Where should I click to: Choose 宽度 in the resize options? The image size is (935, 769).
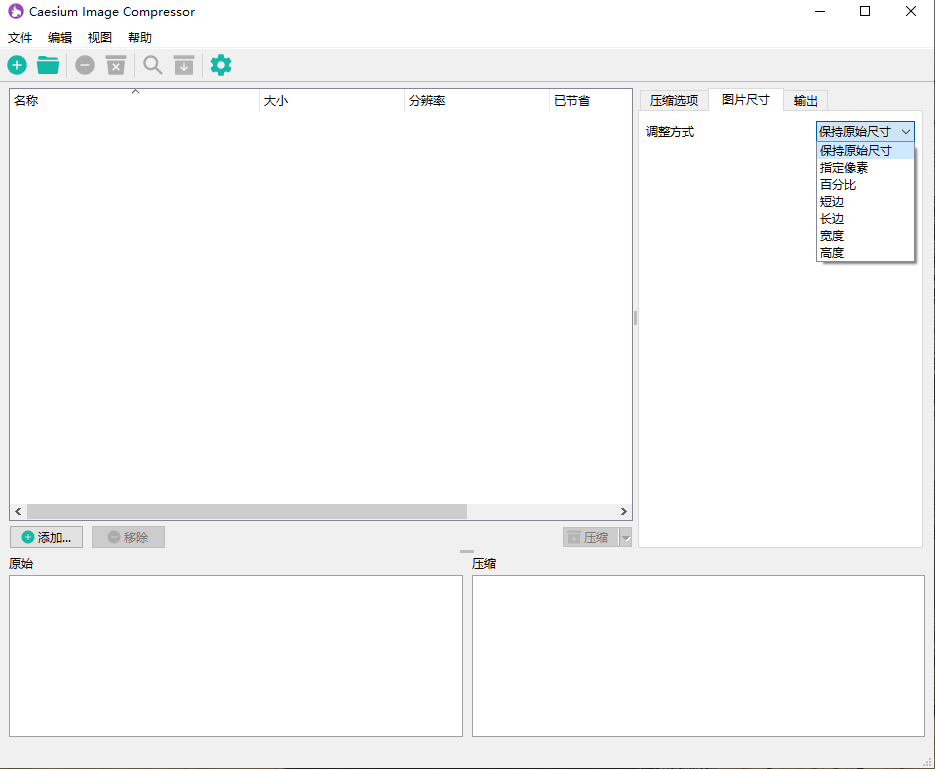click(832, 236)
